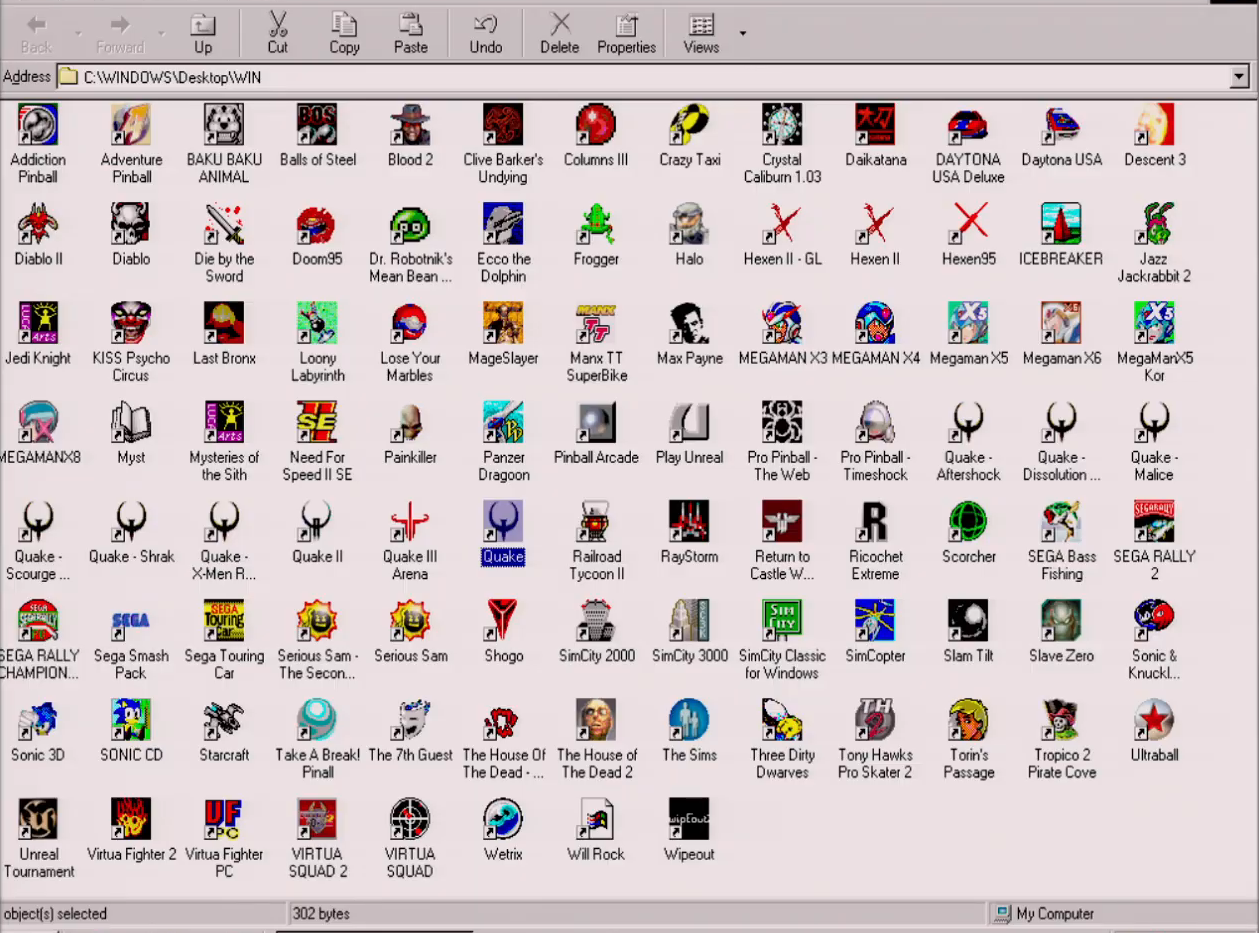Select the Wetrix shortcut
1259x933 pixels.
(x=503, y=818)
